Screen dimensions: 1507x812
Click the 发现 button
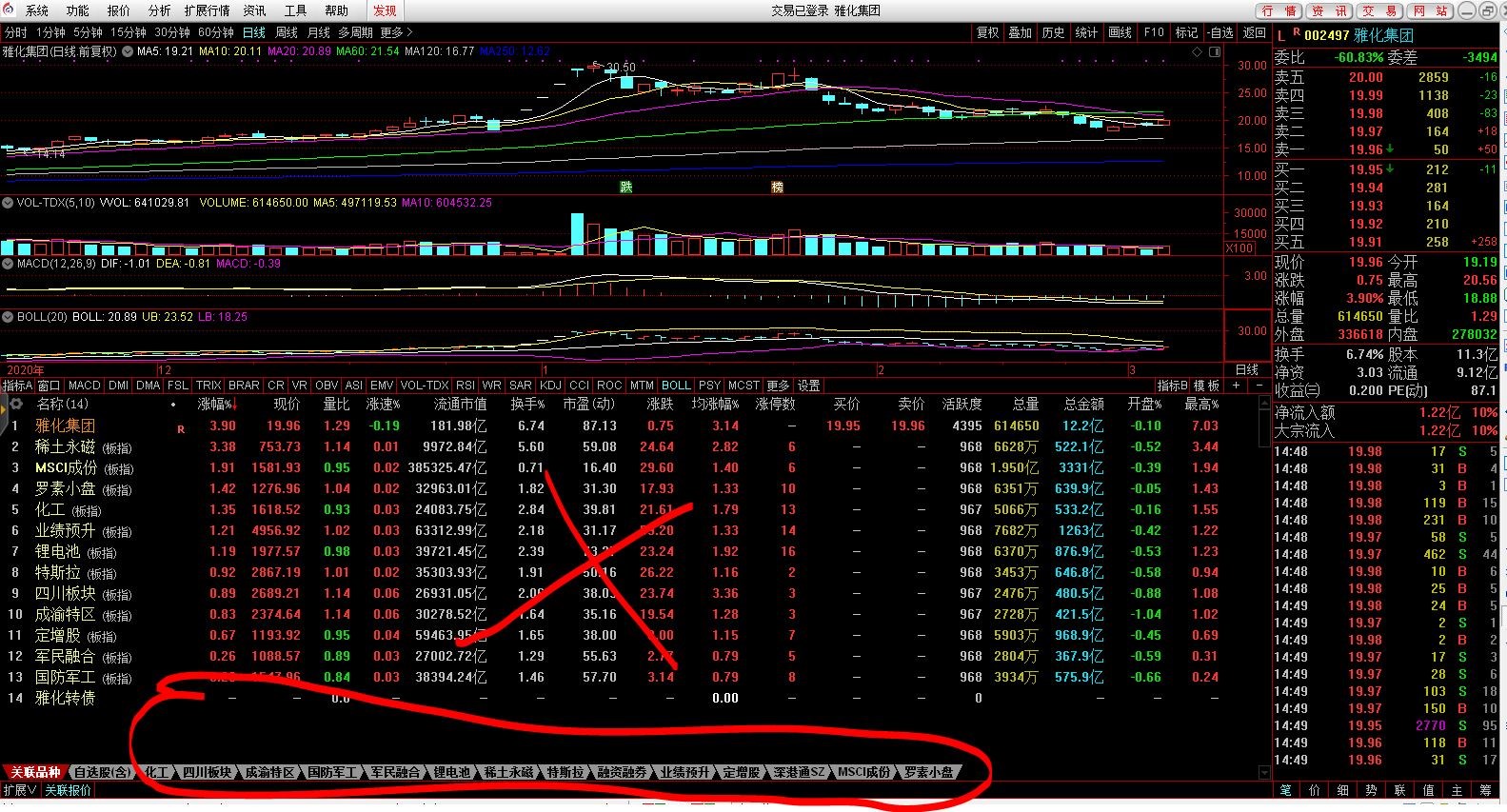tap(385, 10)
